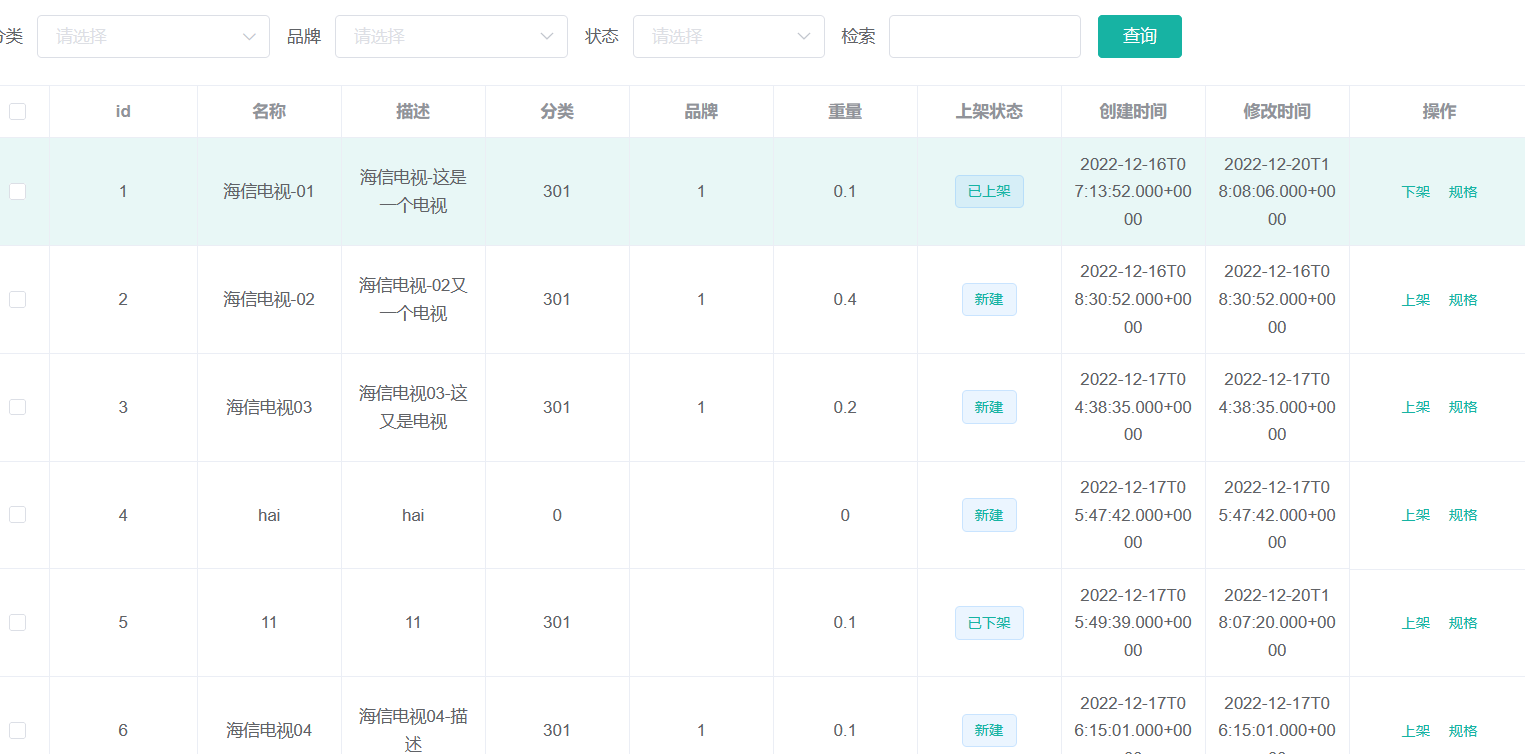The height and width of the screenshot is (754, 1525).
Task: Click modified time 2022-12-20T18:07:20
Action: click(x=1277, y=622)
